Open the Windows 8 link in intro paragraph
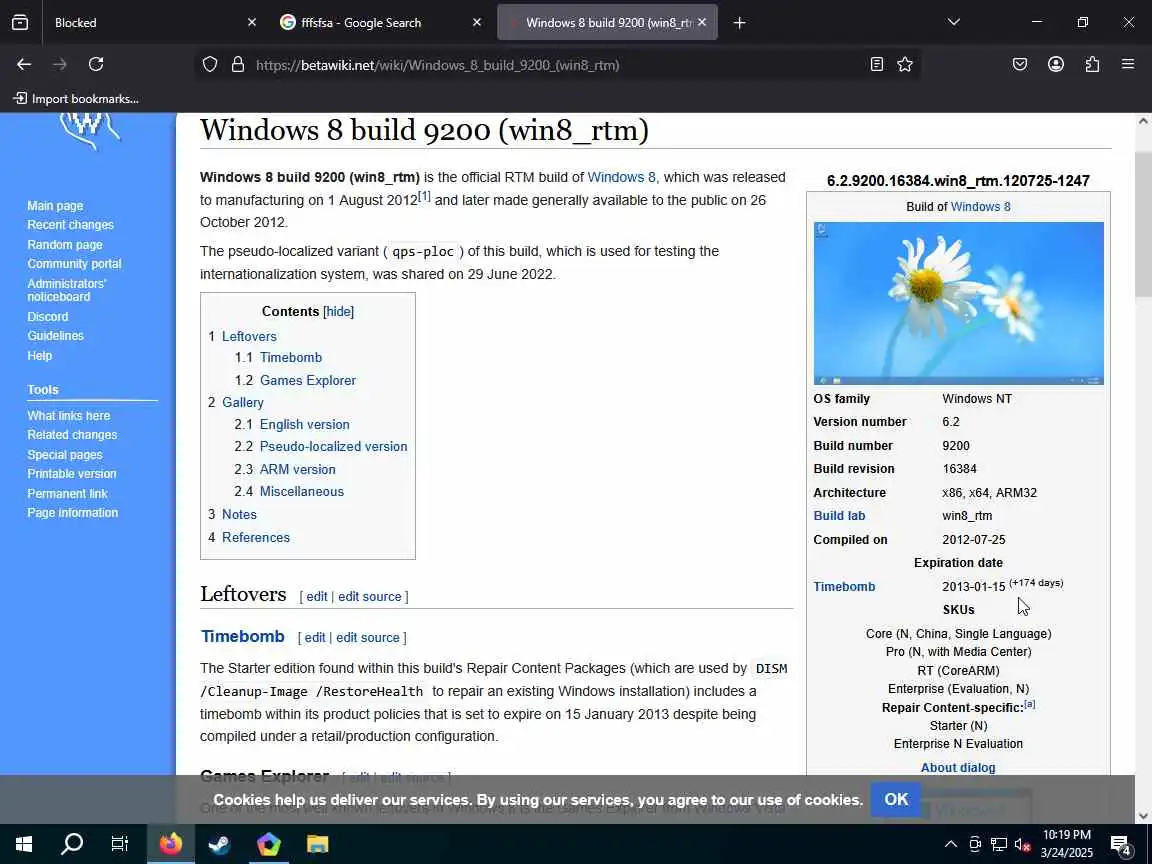 click(x=622, y=177)
